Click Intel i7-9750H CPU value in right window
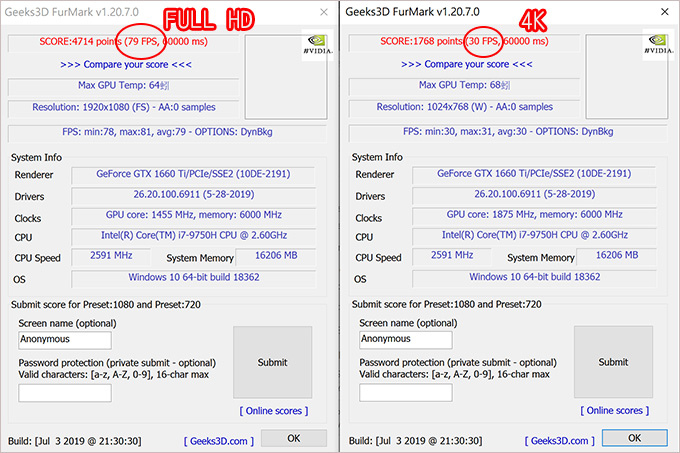Image resolution: width=680 pixels, height=453 pixels. [x=534, y=235]
